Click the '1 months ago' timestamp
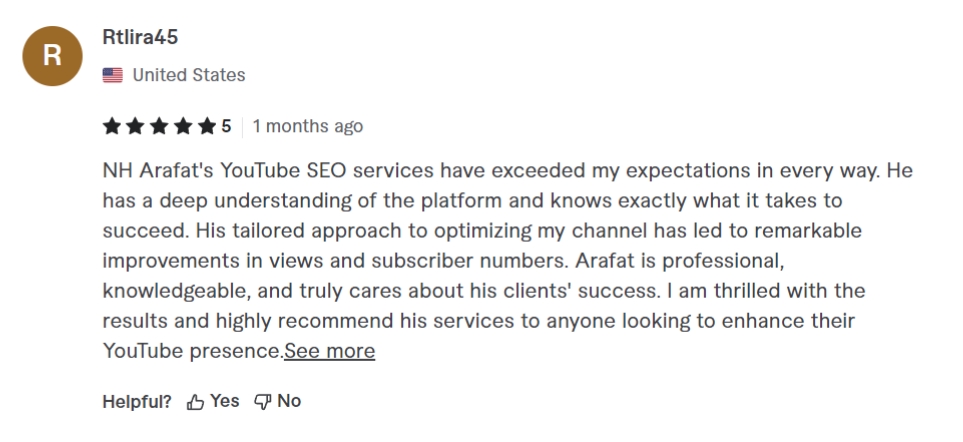The image size is (963, 442). point(308,126)
